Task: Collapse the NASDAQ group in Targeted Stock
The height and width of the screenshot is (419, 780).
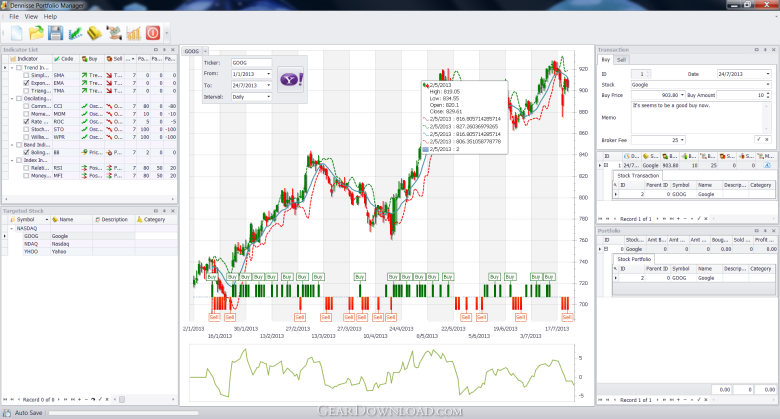Action: [x=12, y=228]
